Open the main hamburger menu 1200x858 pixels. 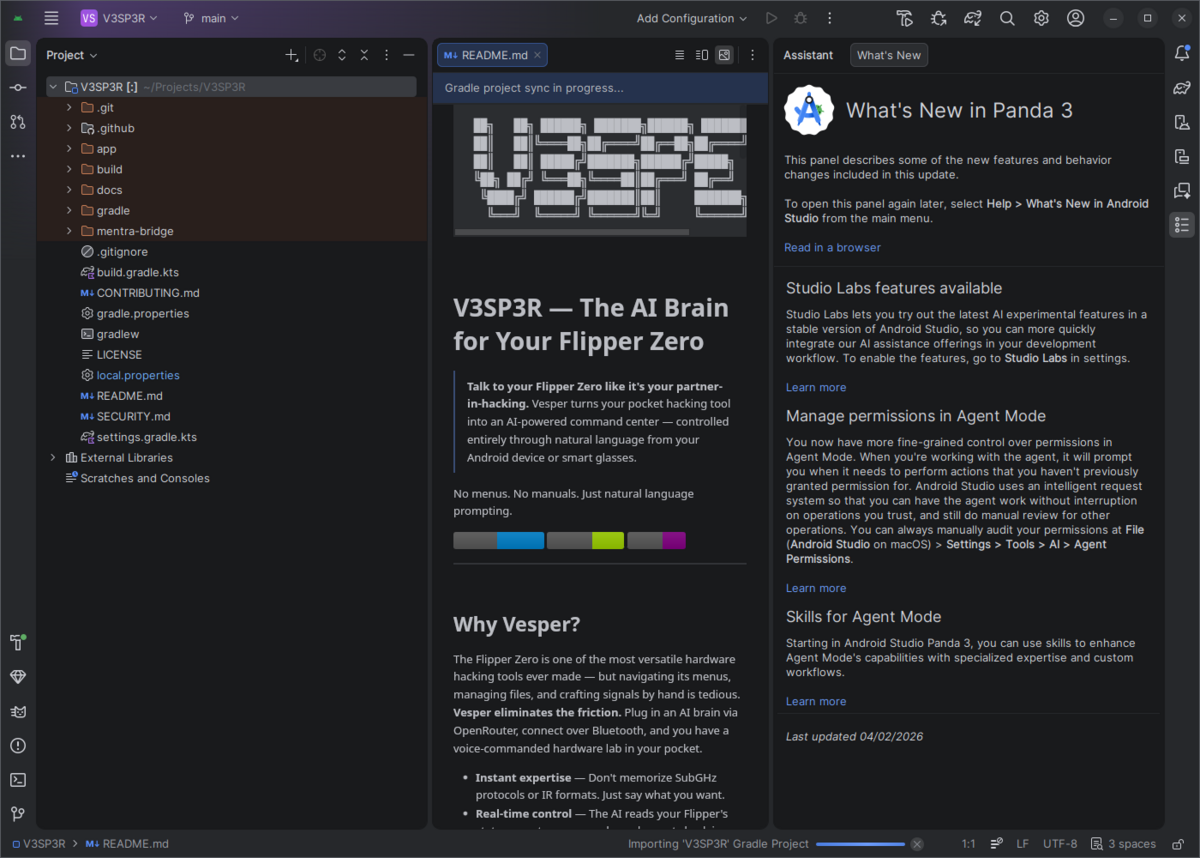point(52,18)
